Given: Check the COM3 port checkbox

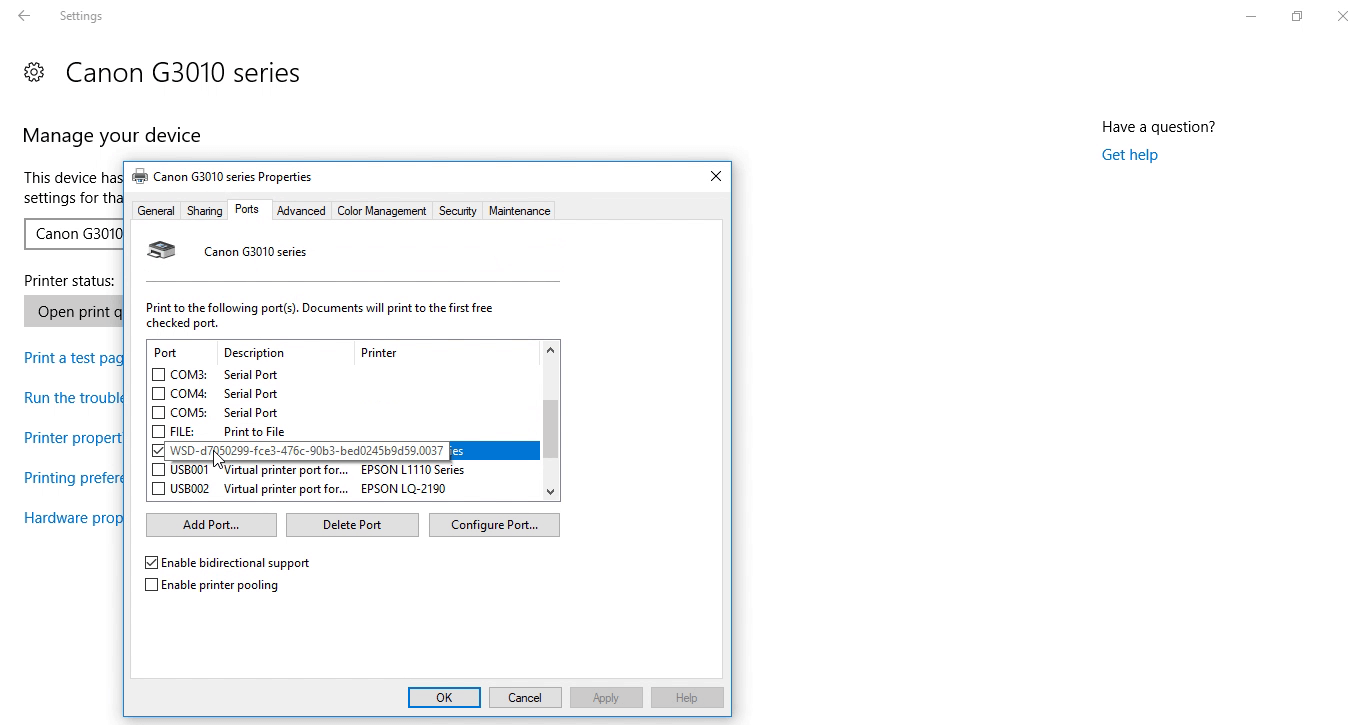Looking at the screenshot, I should point(158,374).
